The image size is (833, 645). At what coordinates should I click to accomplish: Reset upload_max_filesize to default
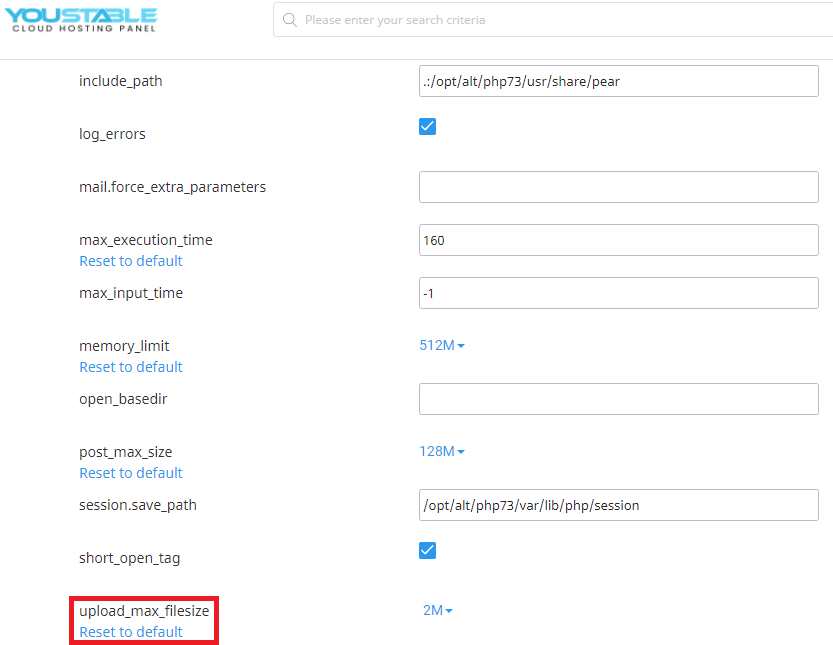[131, 632]
